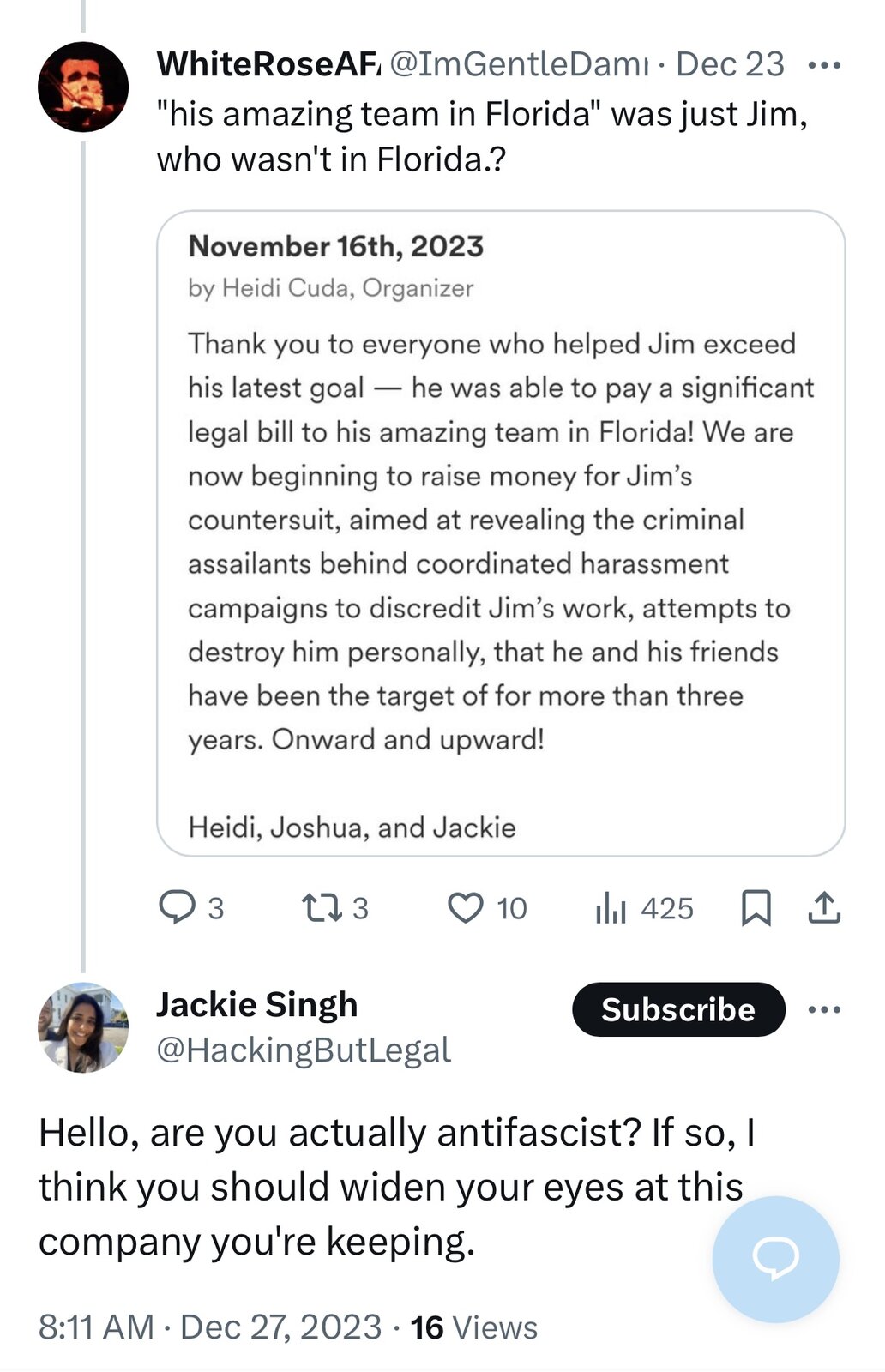Open the 16 Views count
The height and width of the screenshot is (1372, 885).
[x=473, y=1327]
